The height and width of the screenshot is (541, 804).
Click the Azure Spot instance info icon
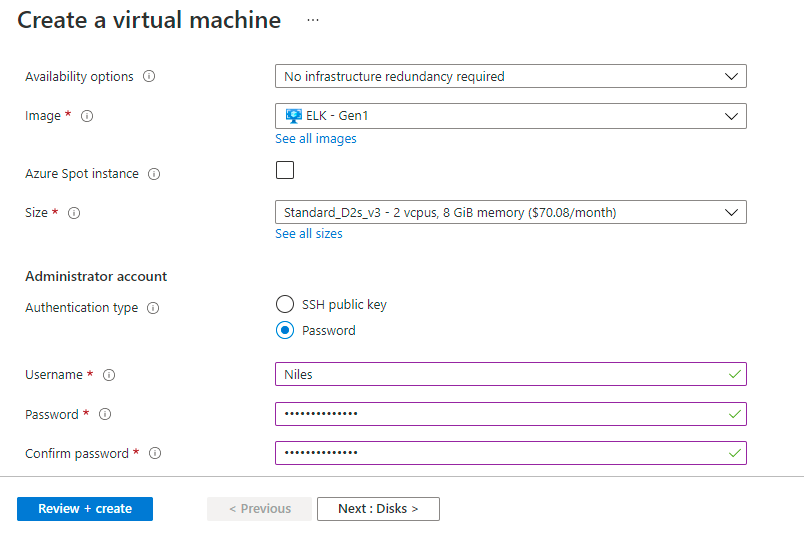[x=154, y=174]
